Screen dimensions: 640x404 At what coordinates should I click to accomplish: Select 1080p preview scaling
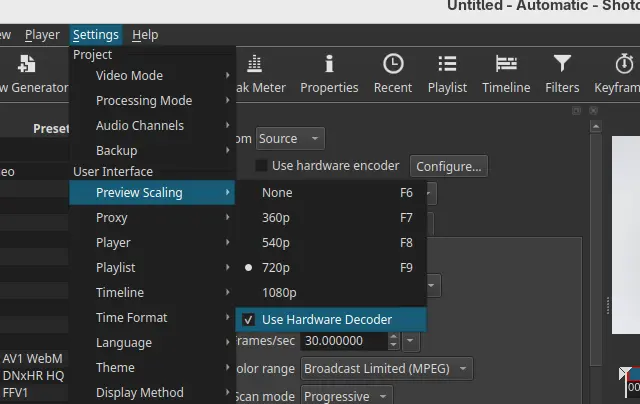tap(279, 293)
